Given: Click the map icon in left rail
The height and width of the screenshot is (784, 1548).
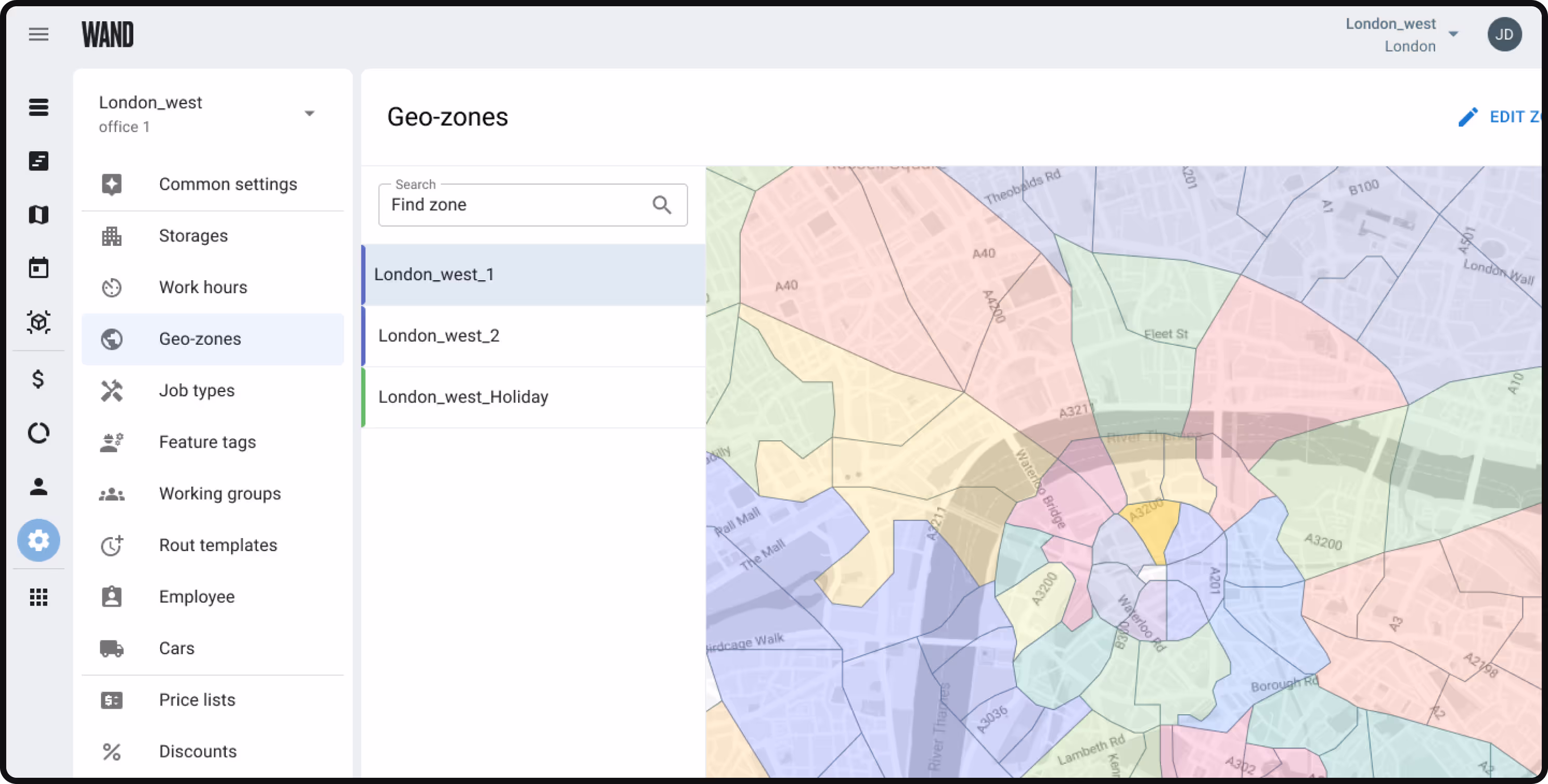Looking at the screenshot, I should coord(38,215).
